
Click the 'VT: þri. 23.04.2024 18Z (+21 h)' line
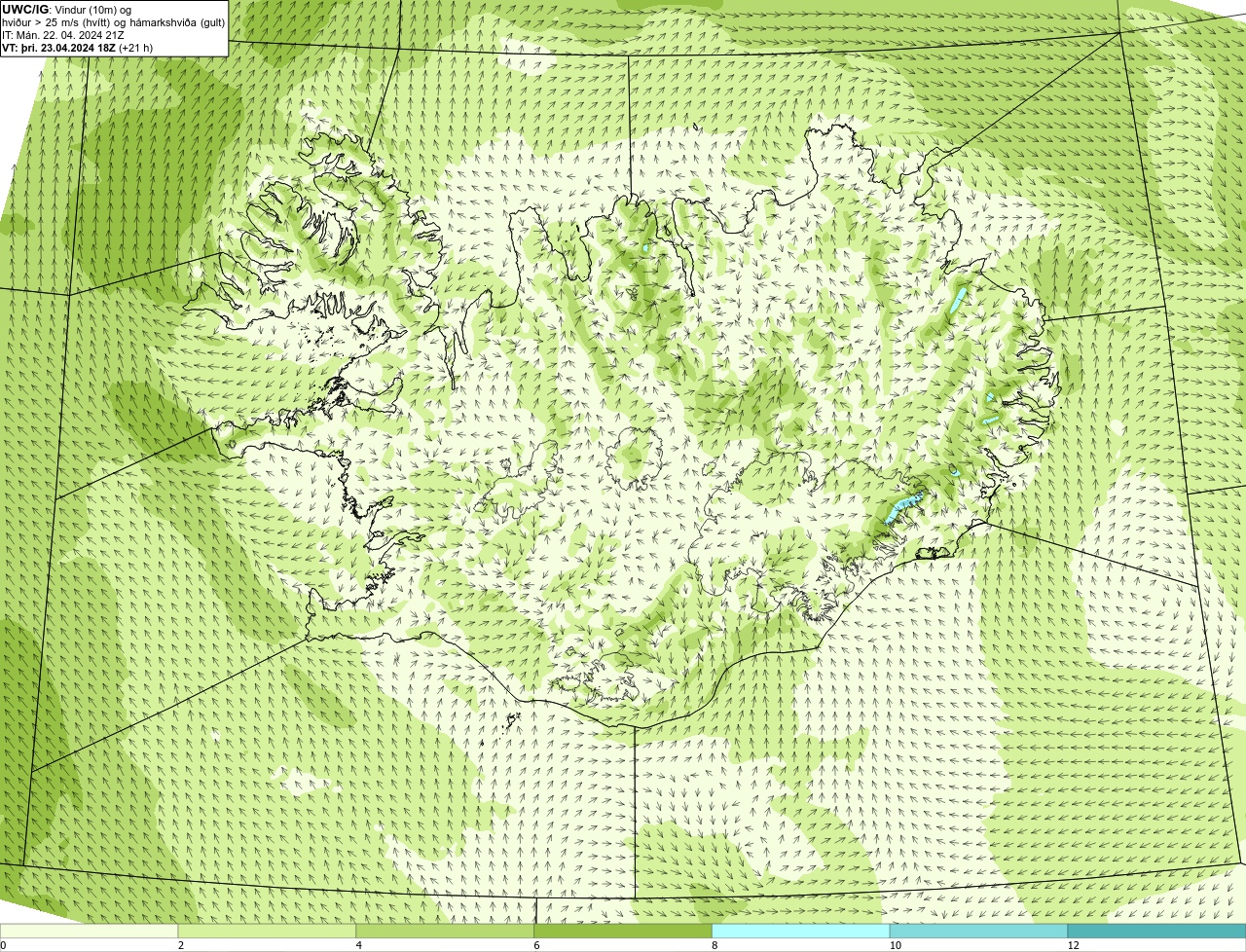pyautogui.click(x=77, y=48)
